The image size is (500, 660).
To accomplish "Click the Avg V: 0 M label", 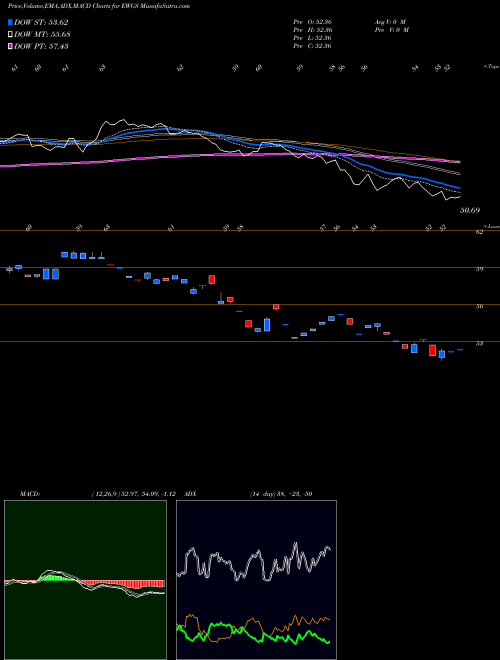I will coord(389,22).
